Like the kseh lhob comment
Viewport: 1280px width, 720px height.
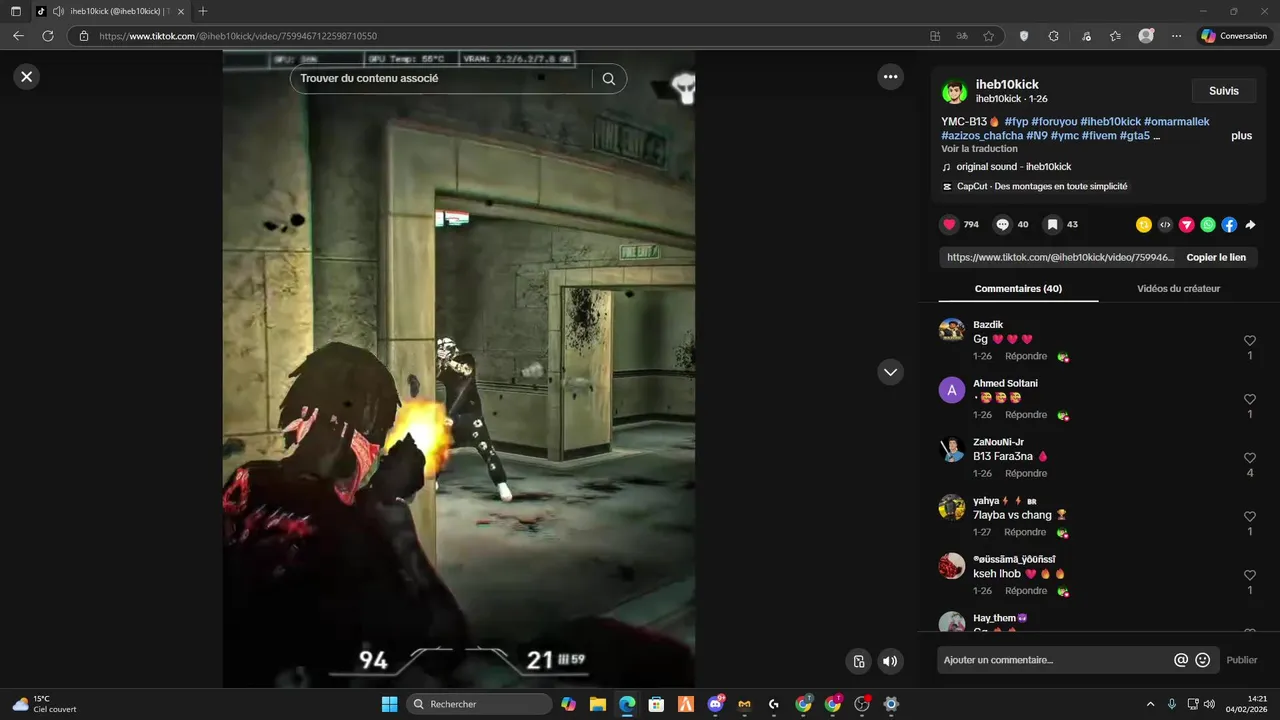click(x=1249, y=576)
